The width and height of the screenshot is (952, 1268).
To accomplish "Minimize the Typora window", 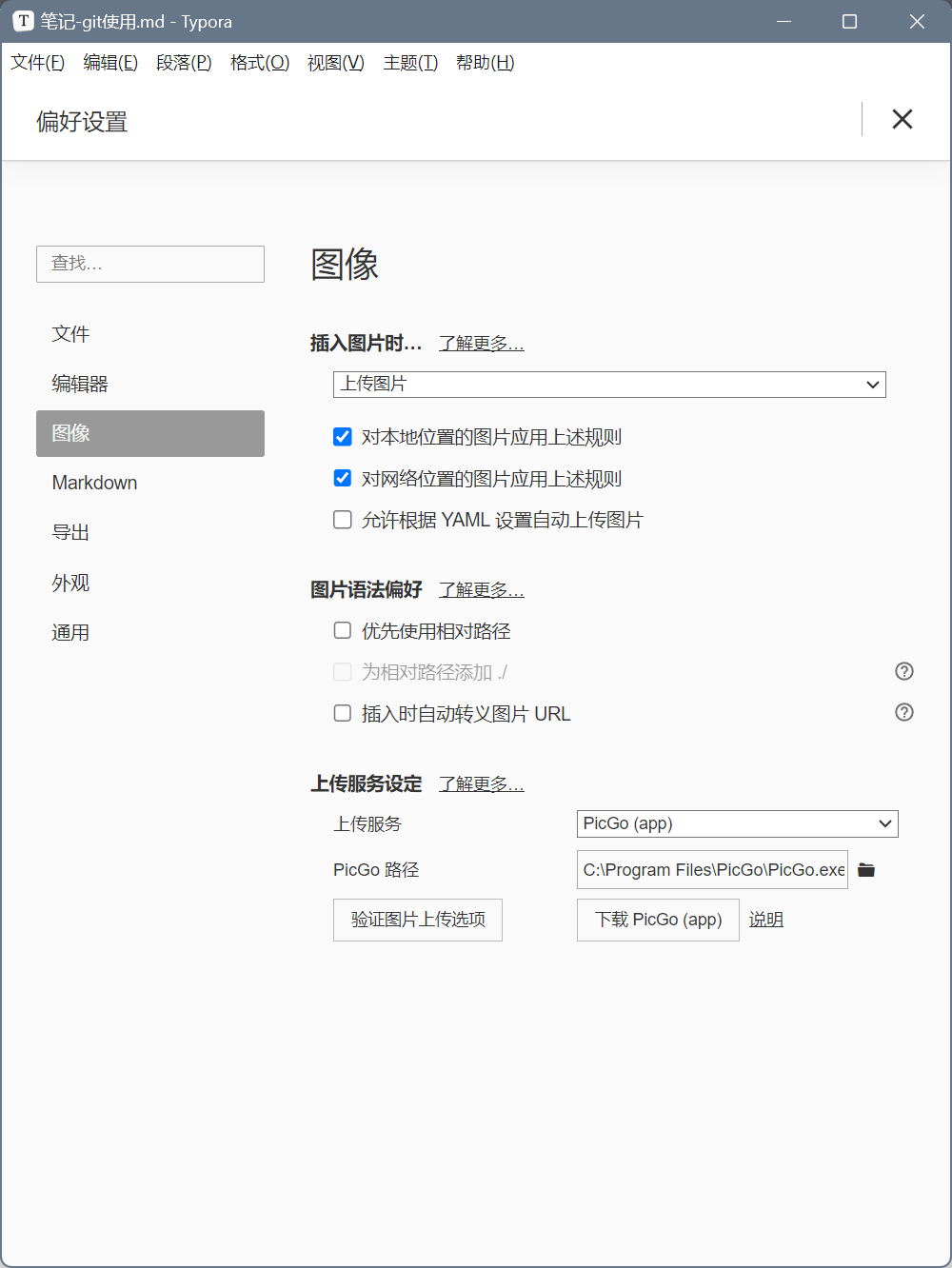I will point(783,21).
